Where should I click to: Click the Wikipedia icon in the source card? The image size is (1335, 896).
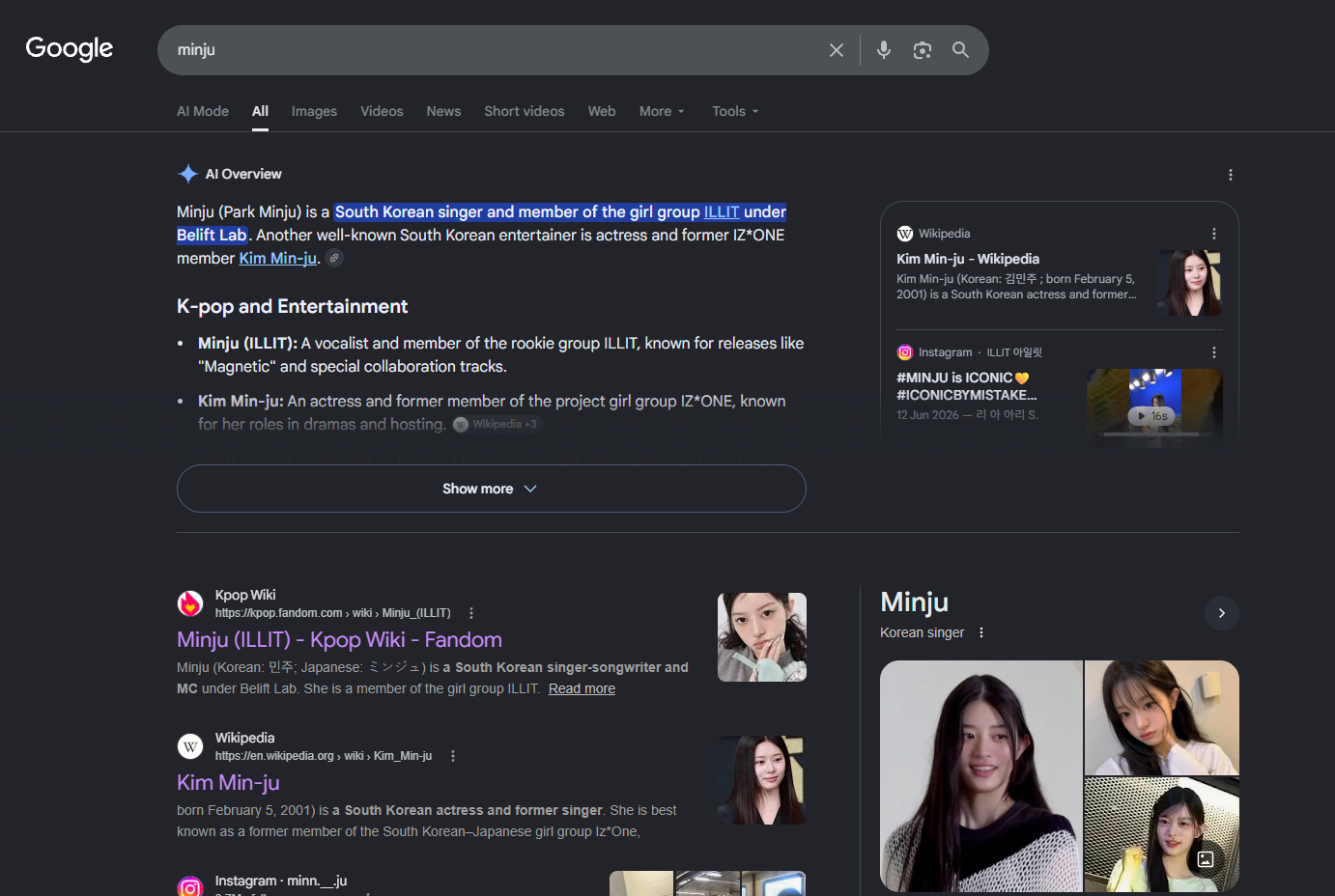[x=905, y=234]
